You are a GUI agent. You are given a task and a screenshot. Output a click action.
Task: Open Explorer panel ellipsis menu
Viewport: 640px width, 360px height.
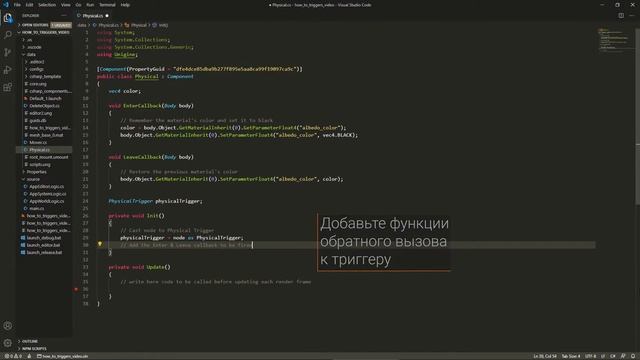tap(64, 16)
